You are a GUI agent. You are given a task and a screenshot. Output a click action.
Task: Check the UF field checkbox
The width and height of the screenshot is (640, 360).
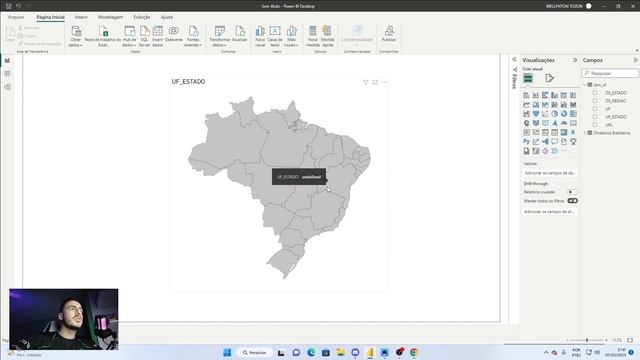(x=595, y=109)
